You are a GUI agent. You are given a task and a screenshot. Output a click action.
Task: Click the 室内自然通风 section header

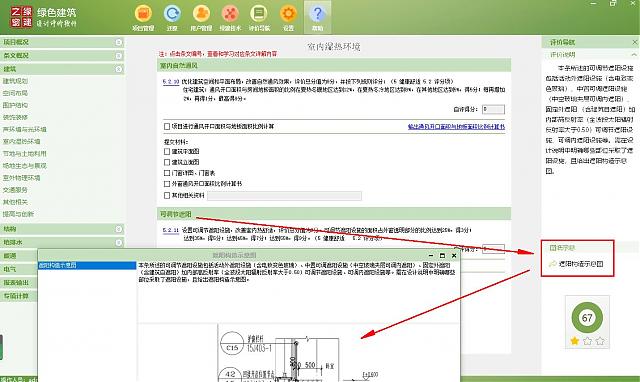[334, 65]
